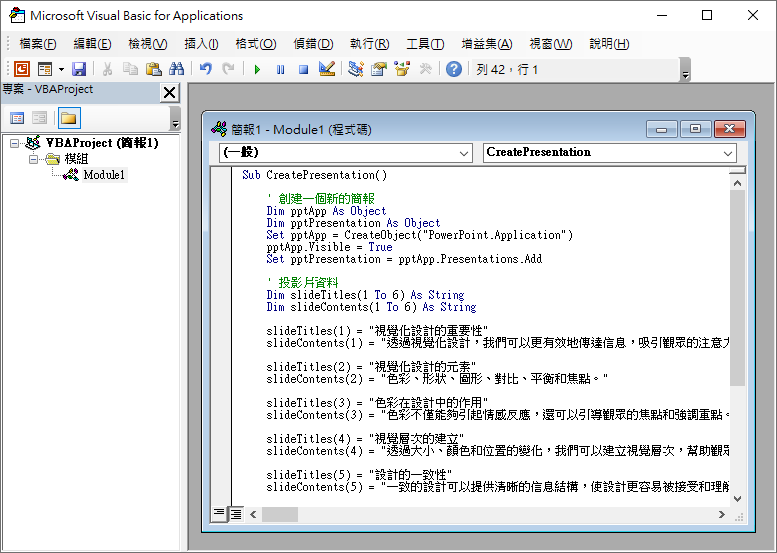Click the 列 42，行 1 position indicator
777x553 pixels.
(507, 69)
